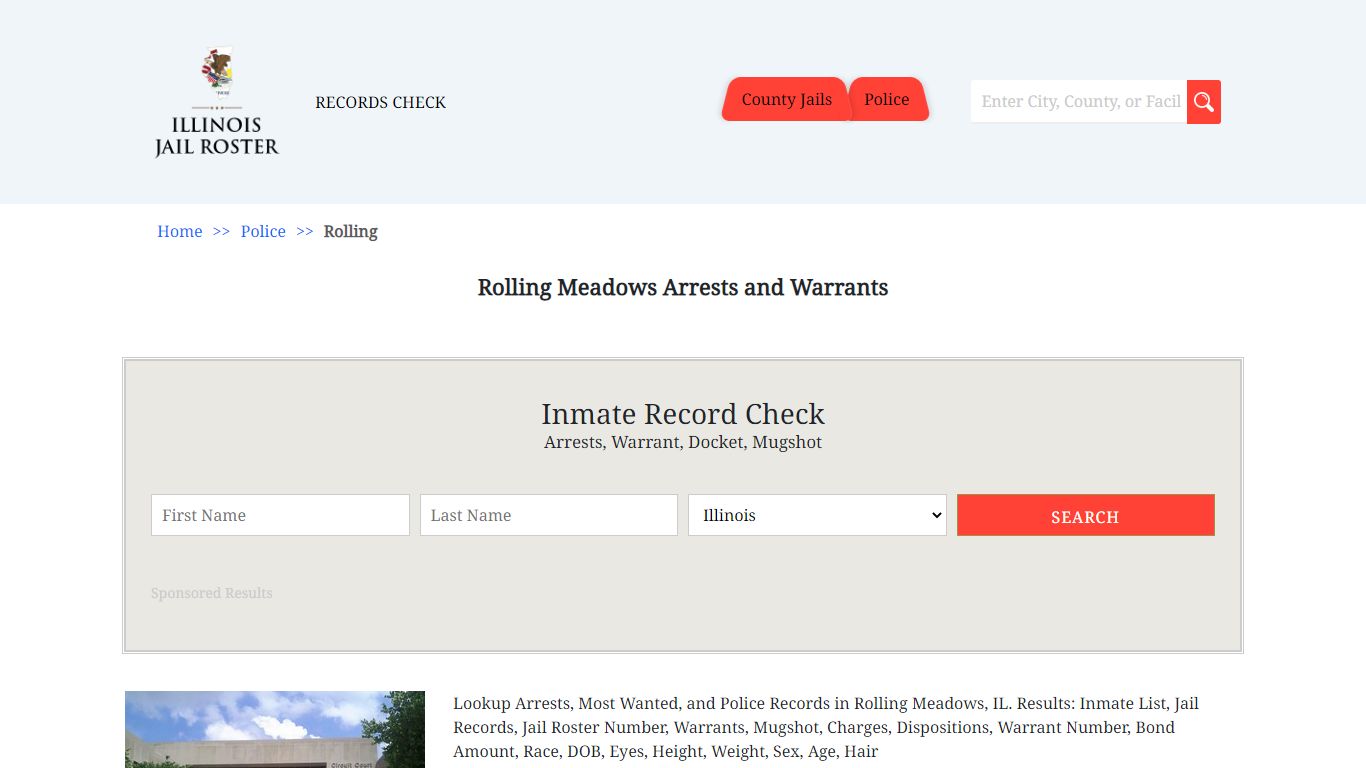Focus the city, county, or facility search field

pos(1079,102)
